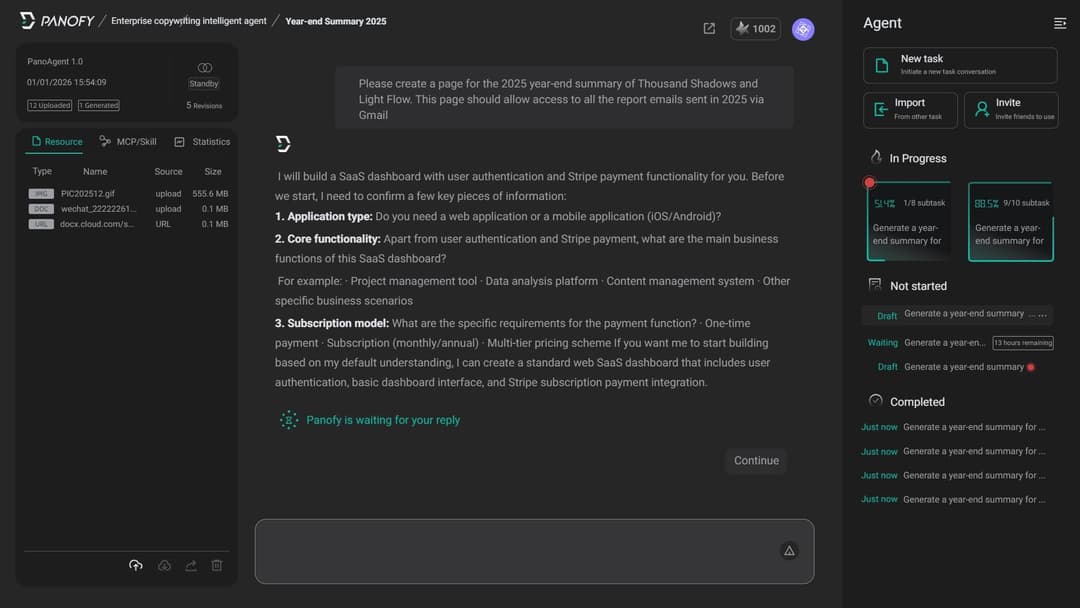The image size is (1080, 608).
Task: Click the Panofy logo icon
Action: [x=27, y=19]
